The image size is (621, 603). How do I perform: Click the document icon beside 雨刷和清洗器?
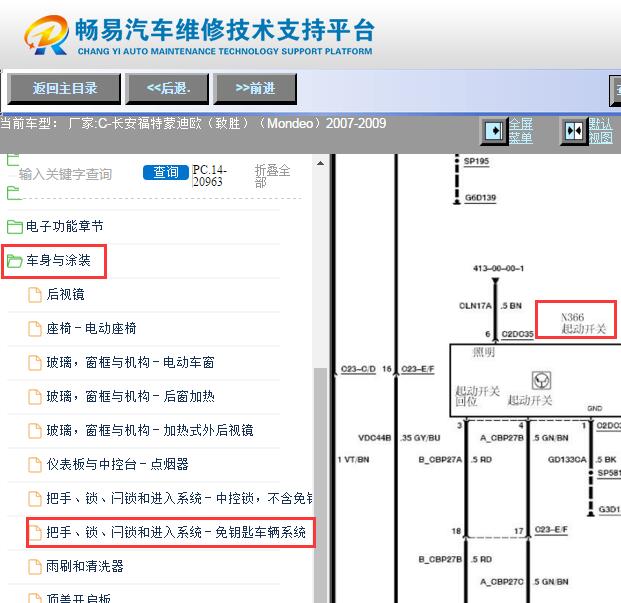click(35, 567)
